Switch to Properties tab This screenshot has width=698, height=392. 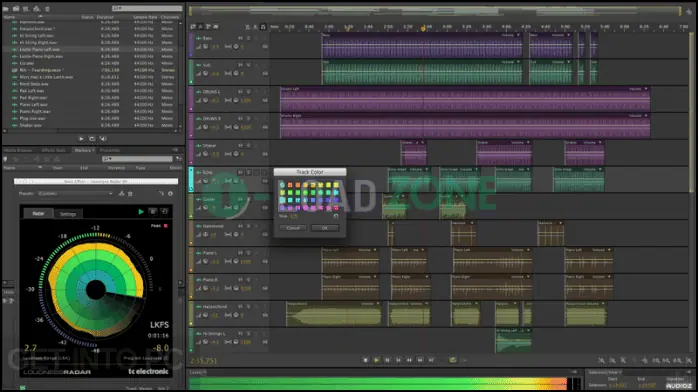tap(110, 150)
